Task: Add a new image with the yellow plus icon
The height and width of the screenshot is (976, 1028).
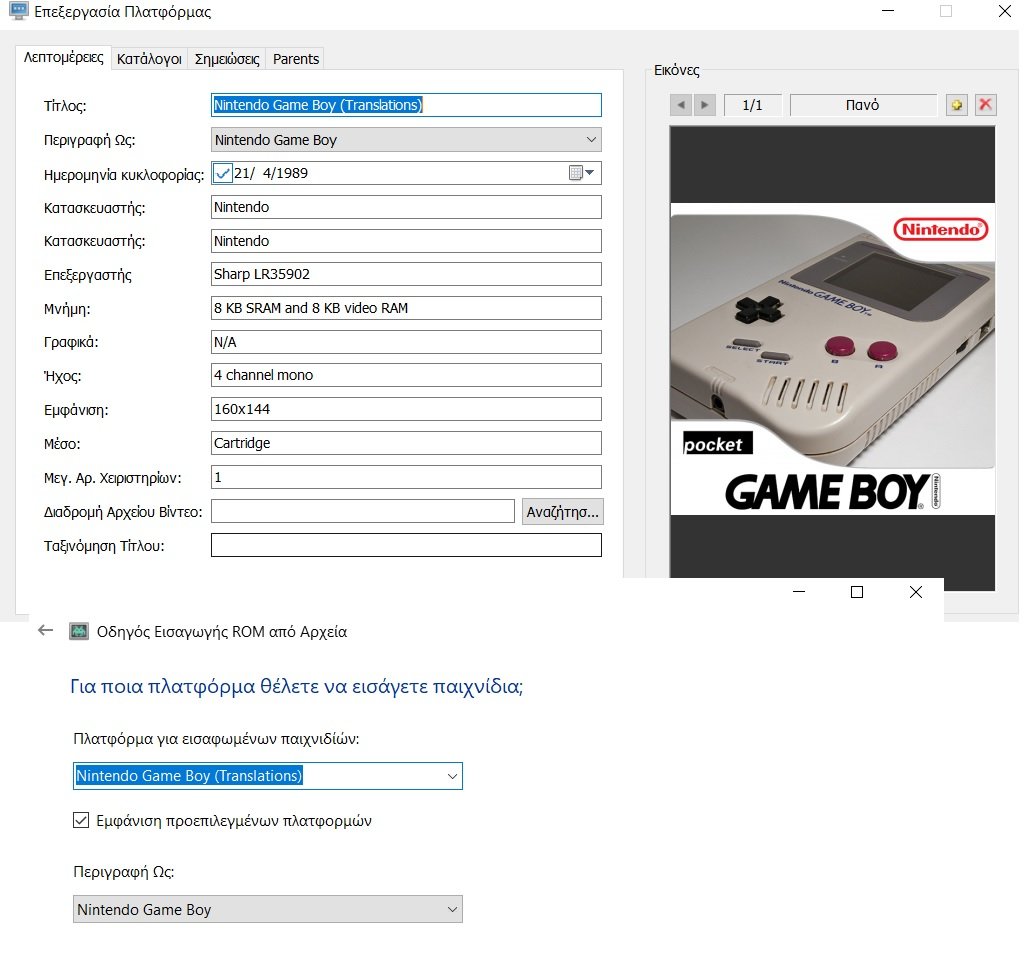Action: pos(957,105)
